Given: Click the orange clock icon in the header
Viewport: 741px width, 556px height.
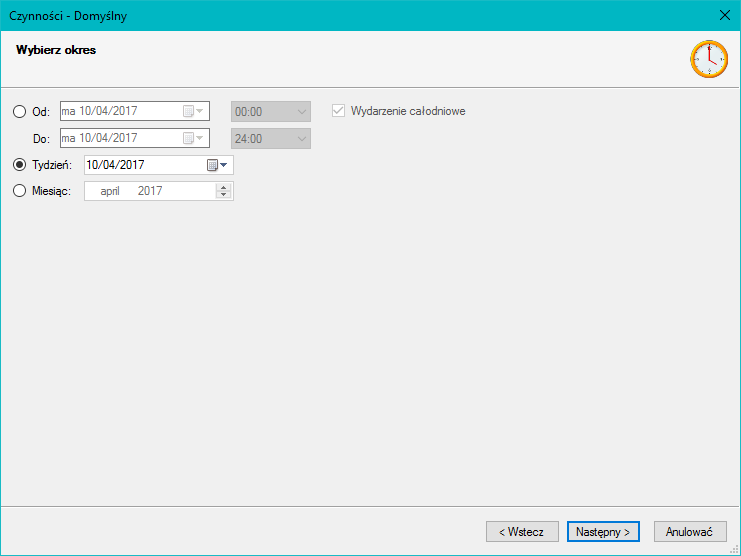Looking at the screenshot, I should 709,59.
